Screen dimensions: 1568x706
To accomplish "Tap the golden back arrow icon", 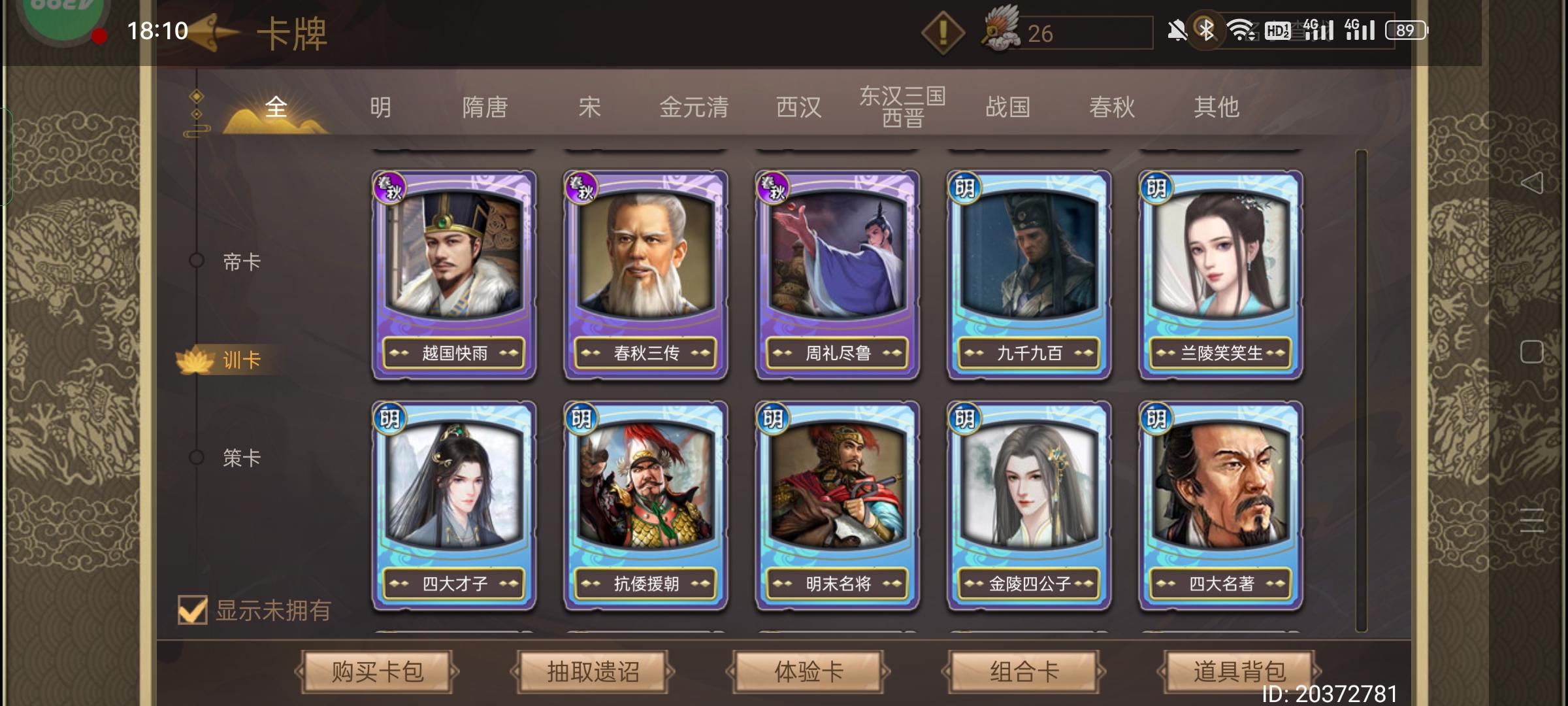I will tap(214, 32).
